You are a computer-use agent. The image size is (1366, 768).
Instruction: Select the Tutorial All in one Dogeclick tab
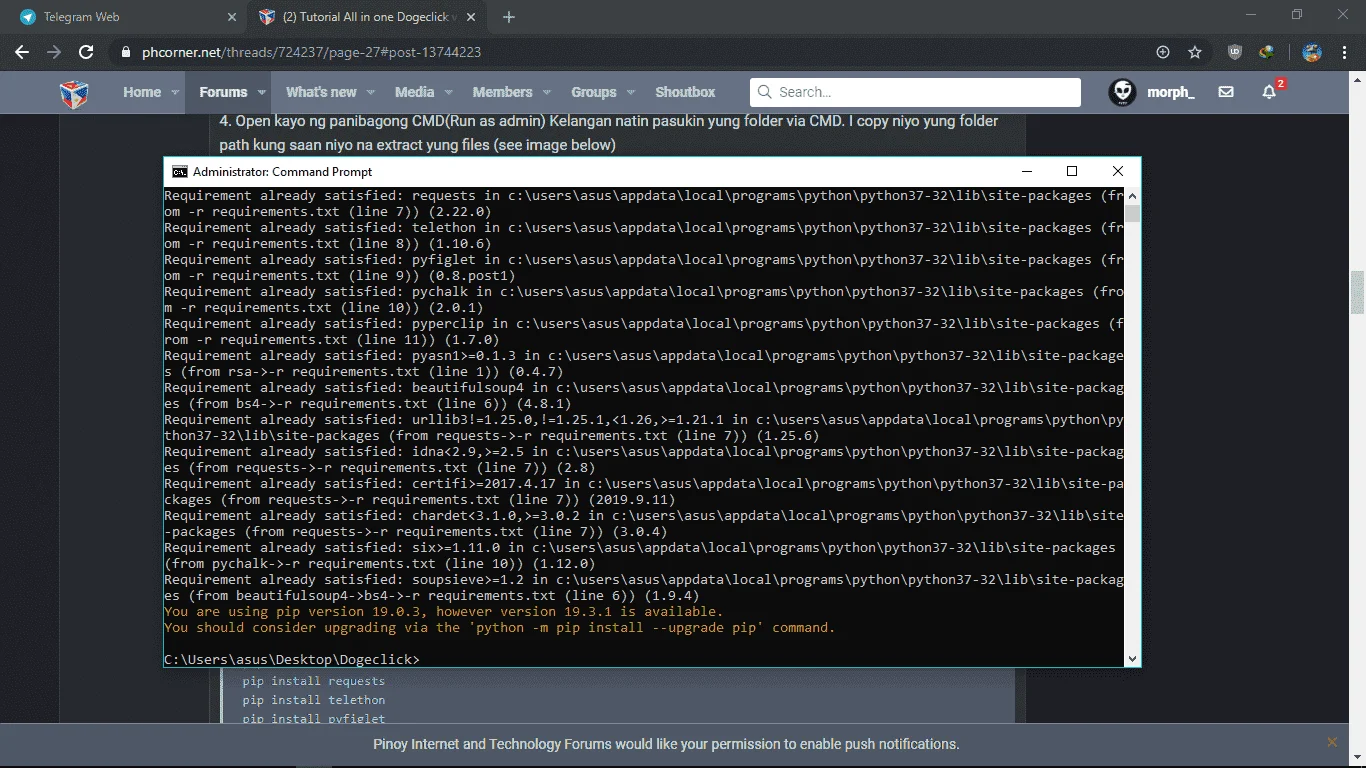(368, 17)
